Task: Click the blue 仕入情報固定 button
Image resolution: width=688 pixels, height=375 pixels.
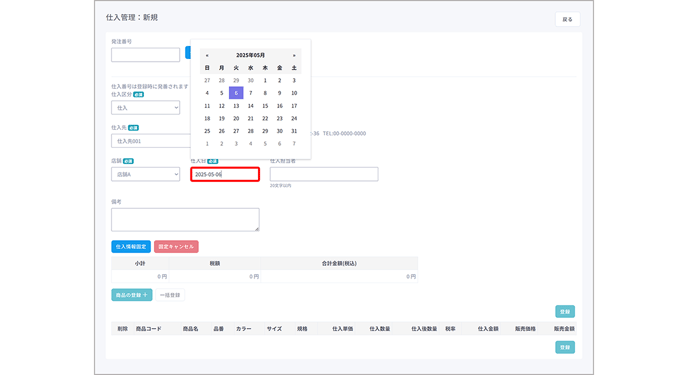Action: coord(131,246)
